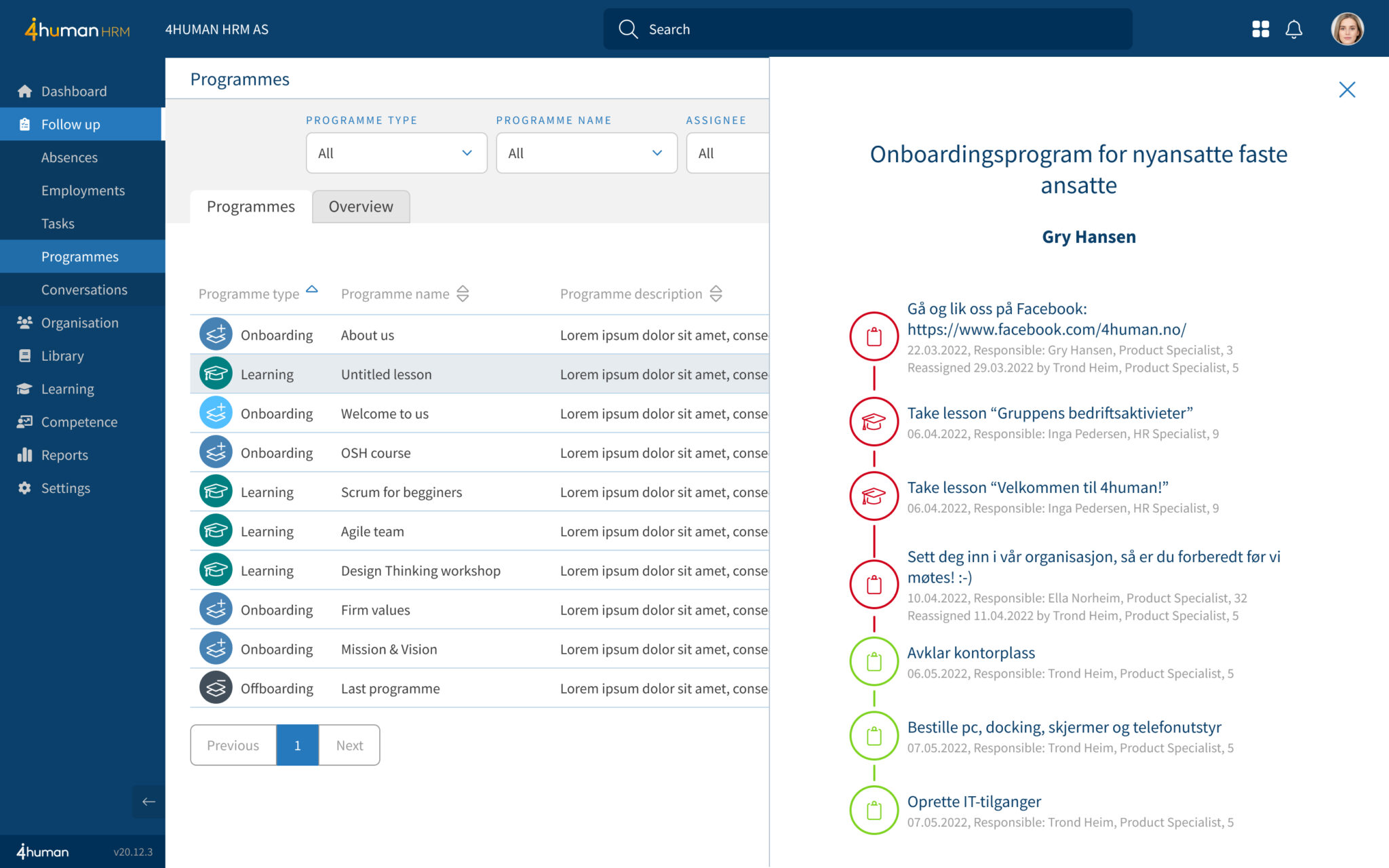Screen dimensions: 1389x868
Task: Click the apps grid icon in top bar
Action: click(1260, 29)
